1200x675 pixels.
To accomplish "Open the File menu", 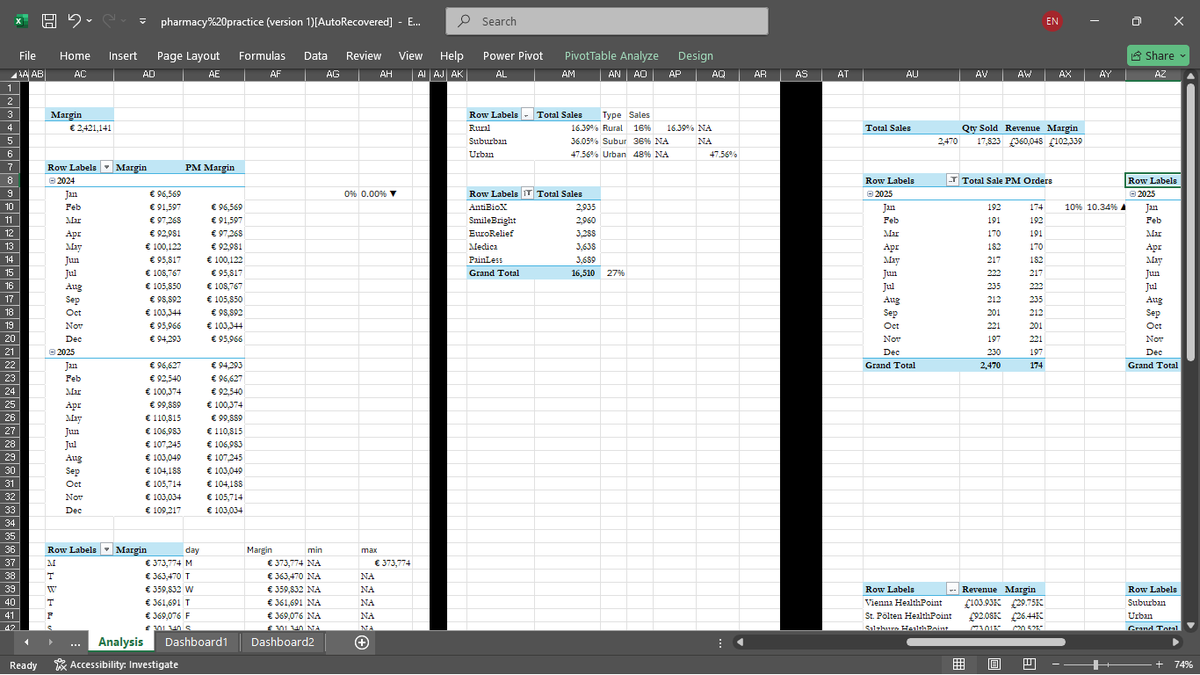I will pyautogui.click(x=28, y=56).
